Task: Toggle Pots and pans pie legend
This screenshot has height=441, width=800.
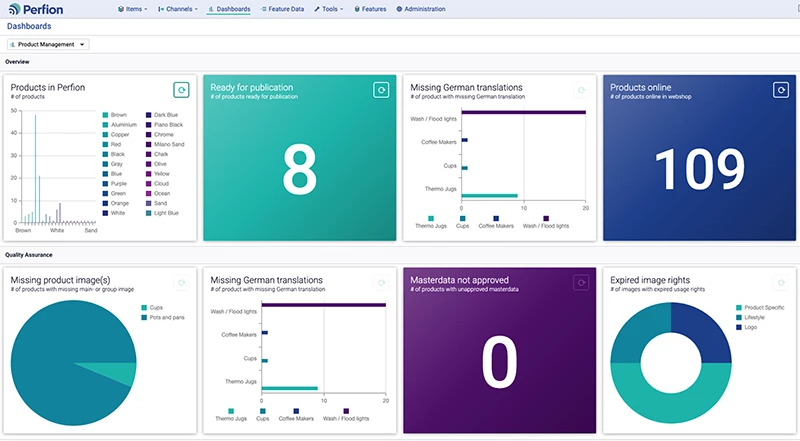Action: (x=163, y=317)
